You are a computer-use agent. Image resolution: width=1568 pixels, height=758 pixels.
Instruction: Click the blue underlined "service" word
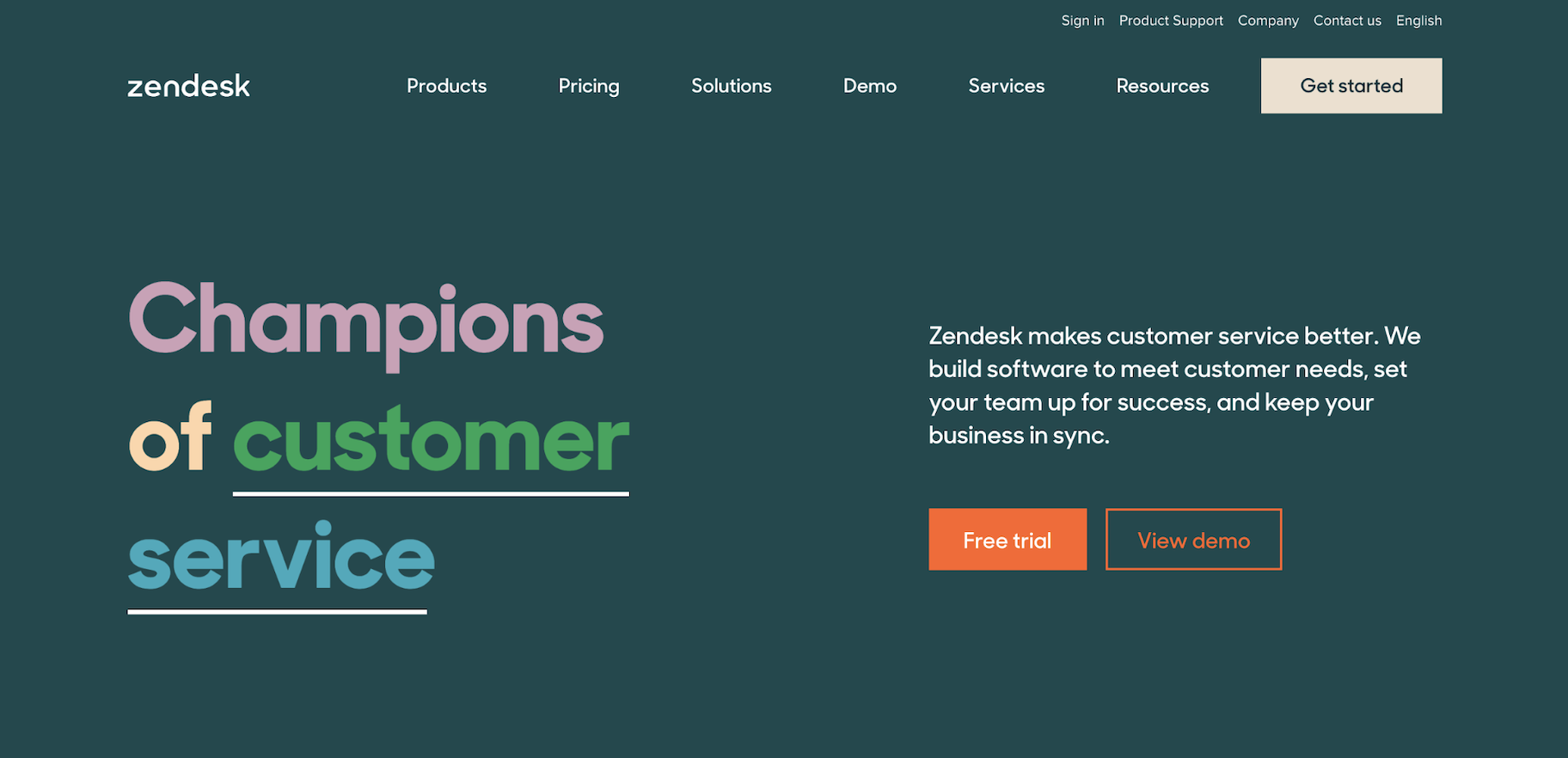click(x=281, y=559)
